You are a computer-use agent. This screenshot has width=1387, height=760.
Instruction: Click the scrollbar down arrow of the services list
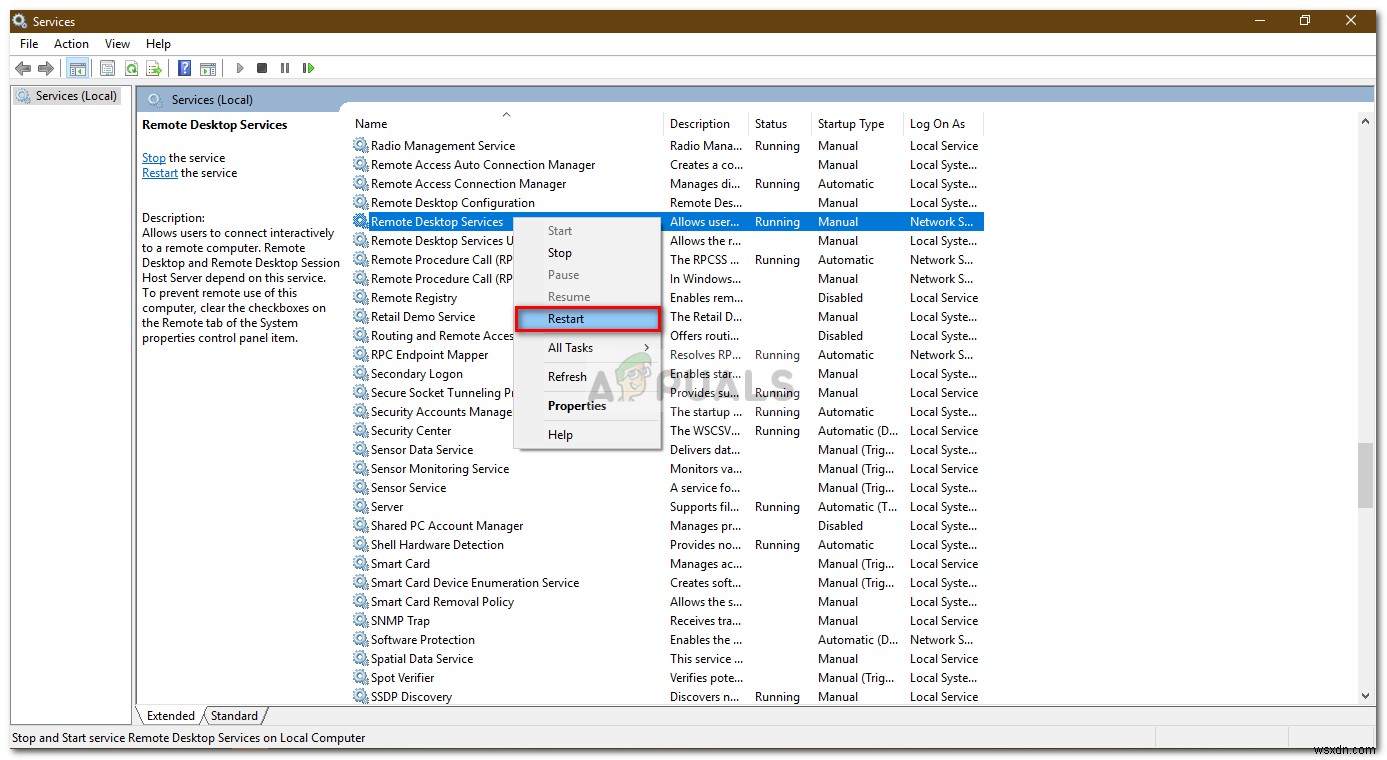click(1365, 696)
